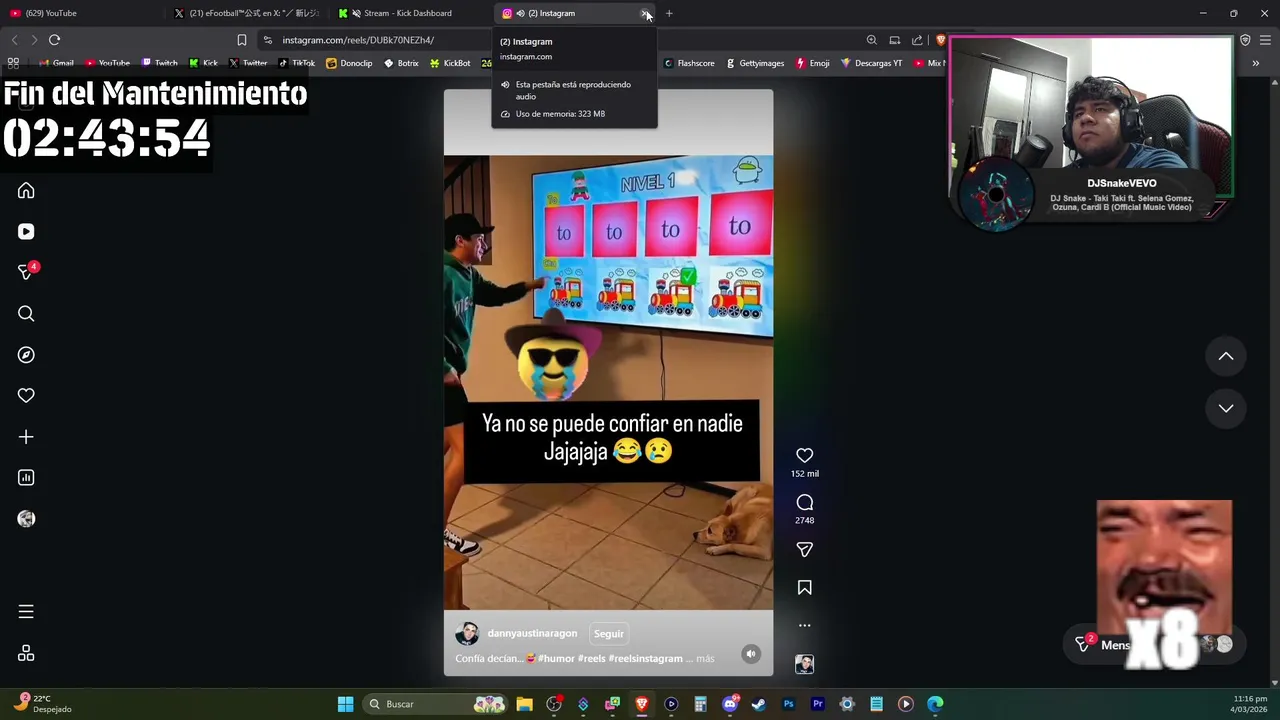Open reel comments bubble icon
The width and height of the screenshot is (1280, 720).
pyautogui.click(x=804, y=502)
